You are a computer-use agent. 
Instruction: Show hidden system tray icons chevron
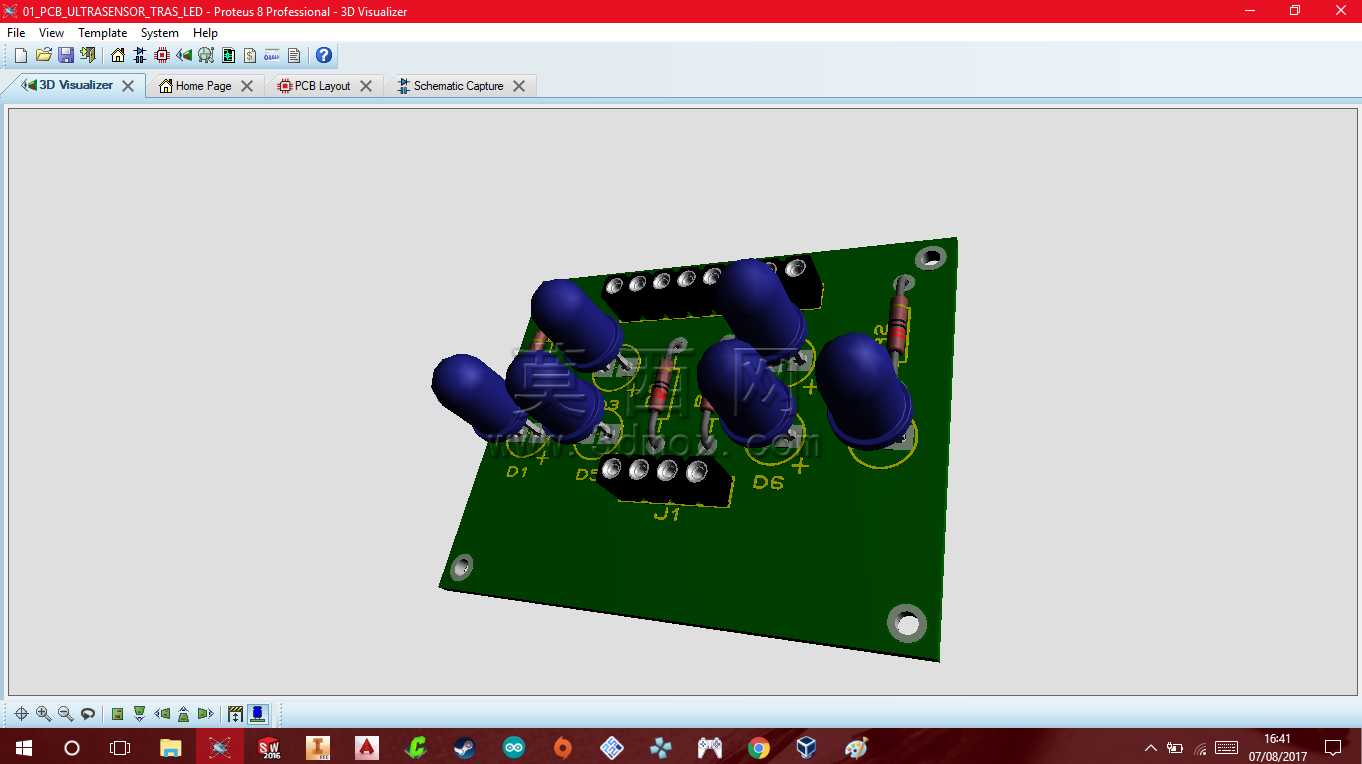point(1150,747)
